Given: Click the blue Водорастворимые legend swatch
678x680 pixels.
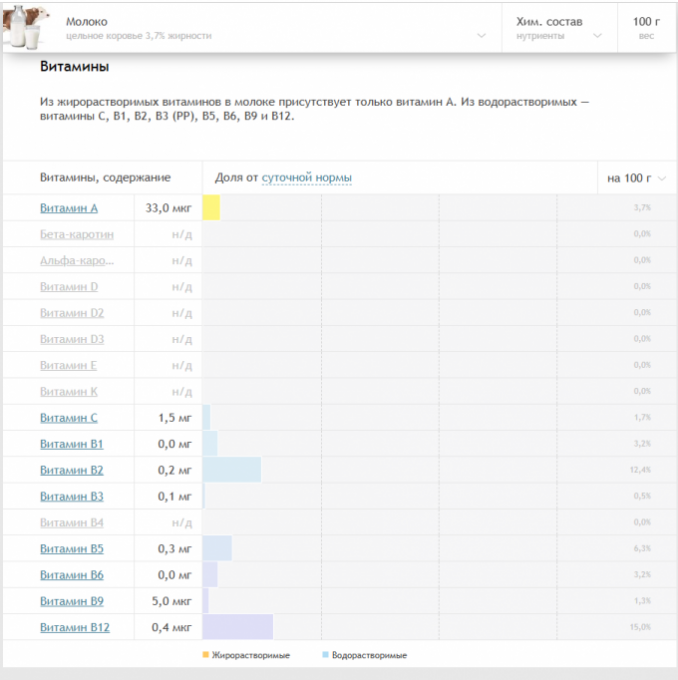Looking at the screenshot, I should click(326, 655).
